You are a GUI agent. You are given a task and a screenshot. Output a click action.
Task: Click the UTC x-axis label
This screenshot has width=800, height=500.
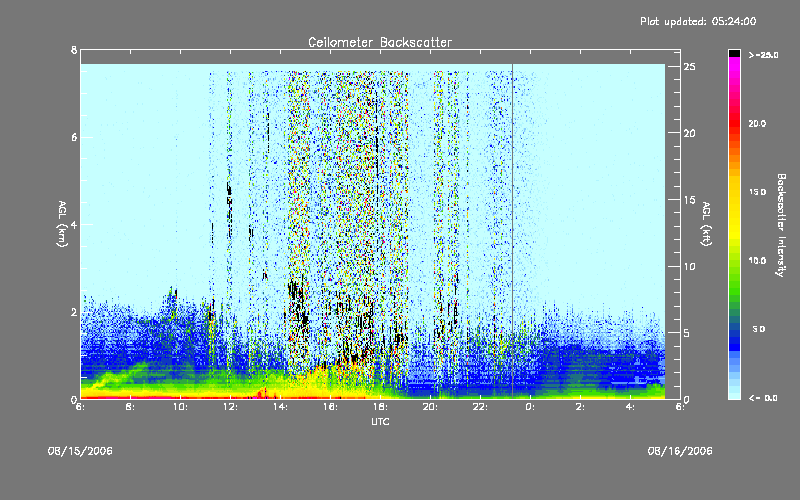[380, 421]
